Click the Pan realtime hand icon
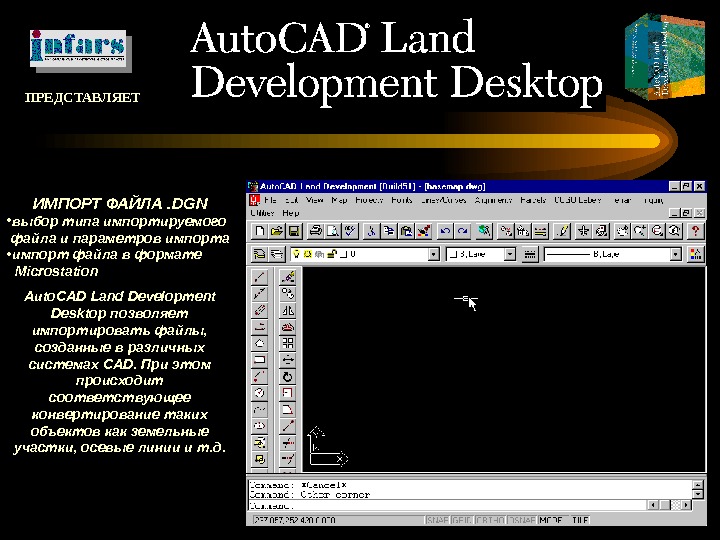The height and width of the screenshot is (540, 720). (621, 231)
